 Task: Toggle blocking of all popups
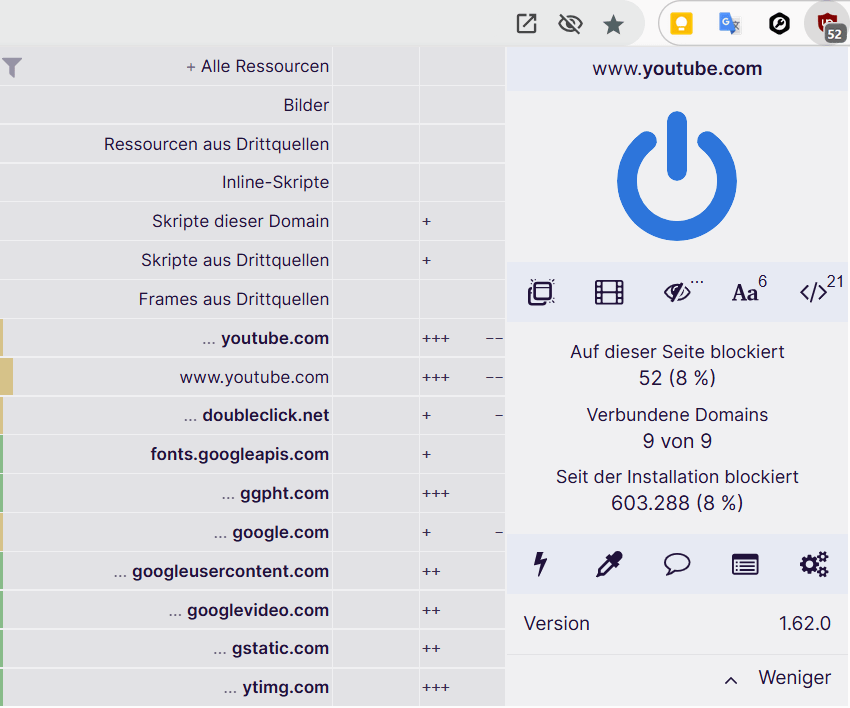click(x=541, y=292)
